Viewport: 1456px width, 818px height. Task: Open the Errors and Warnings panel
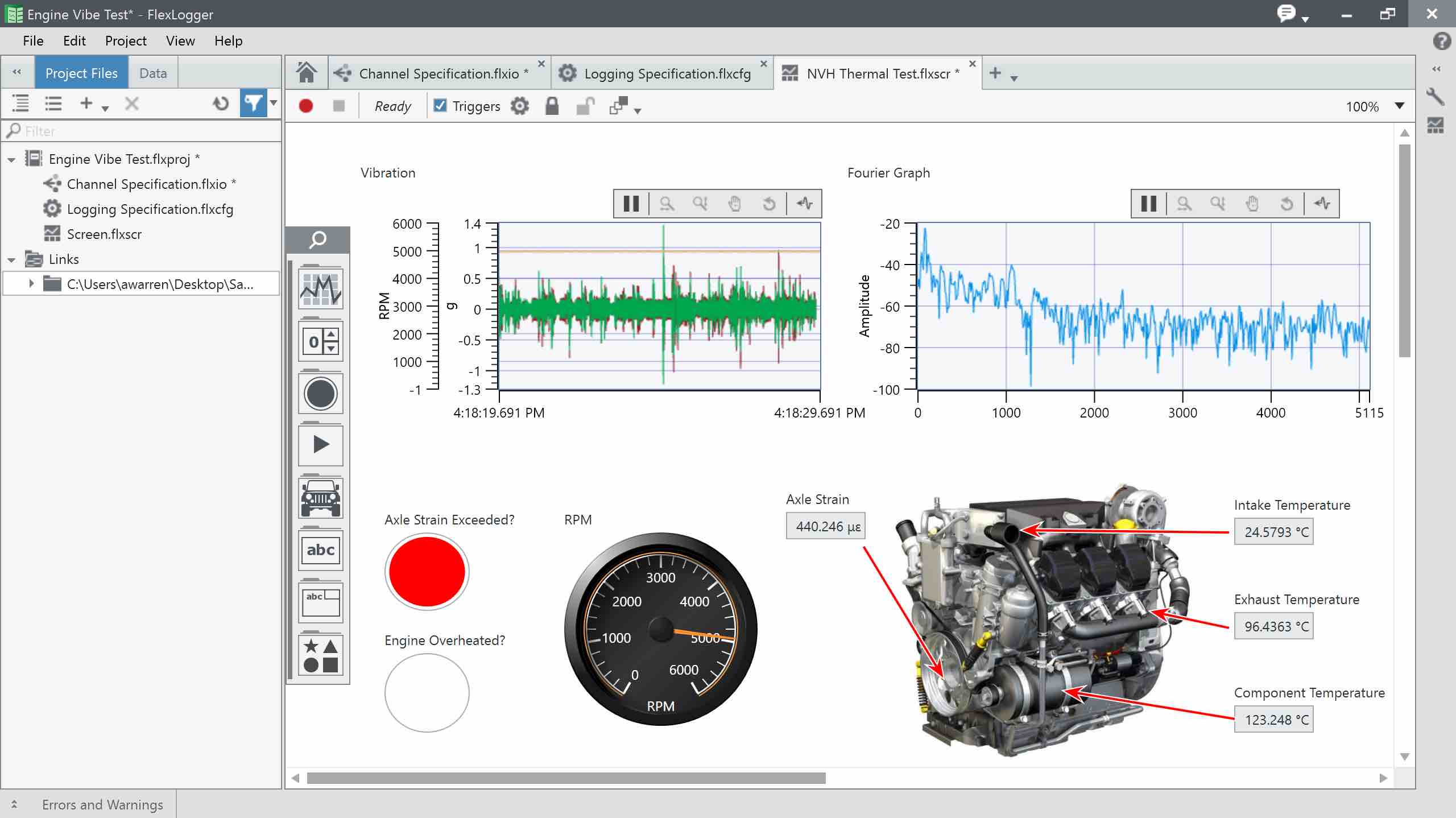(102, 804)
